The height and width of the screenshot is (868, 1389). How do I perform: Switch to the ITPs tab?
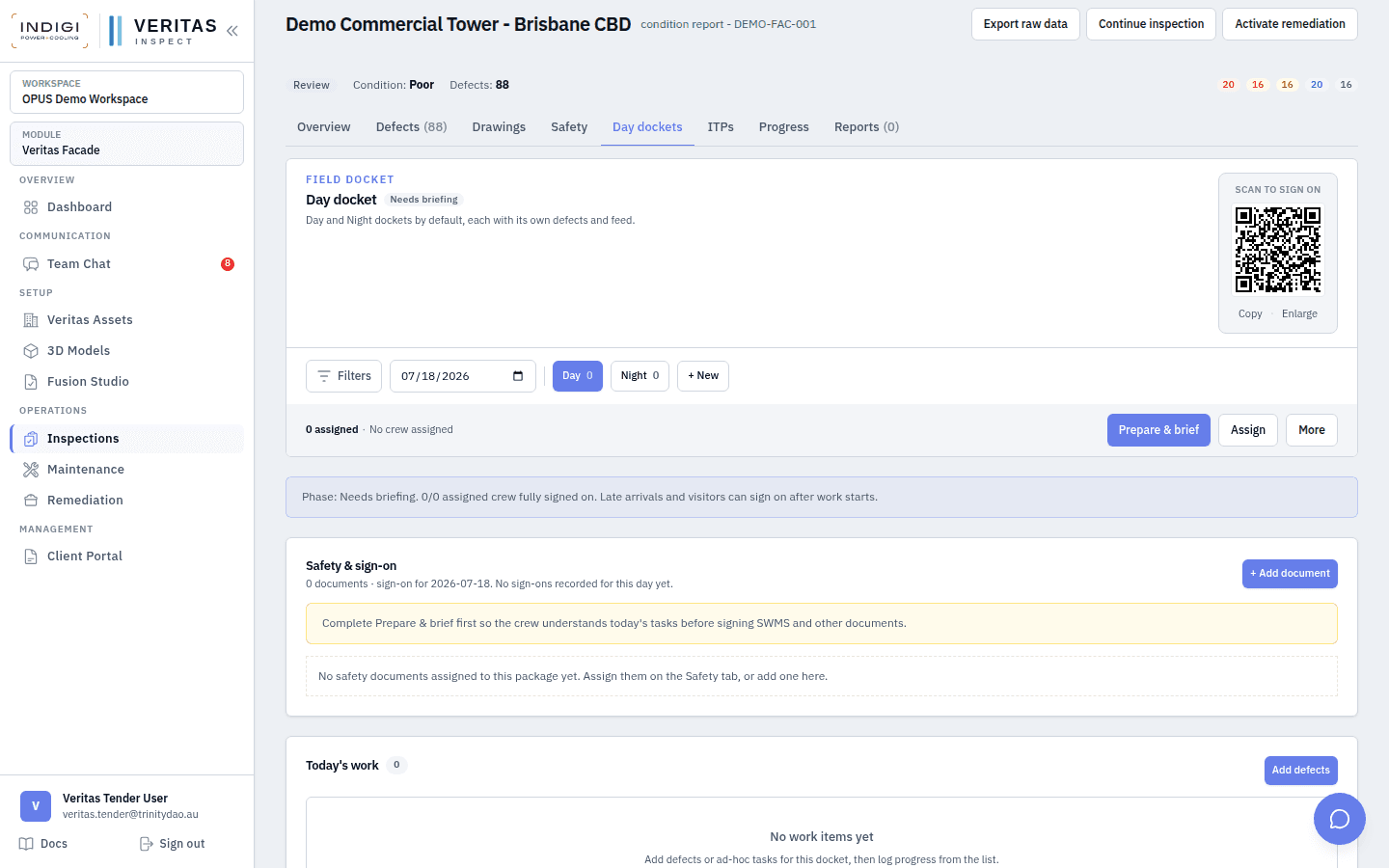tap(721, 127)
